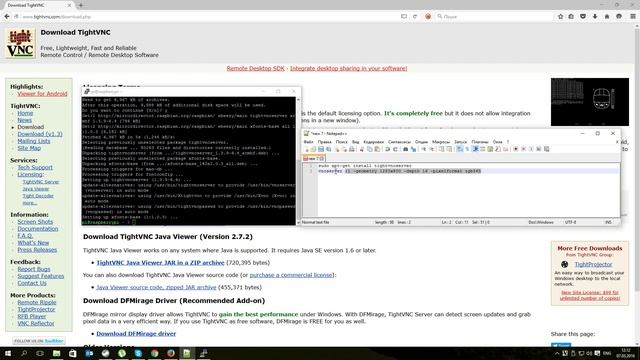Open the Task View icon on taskbar

pos(40,353)
